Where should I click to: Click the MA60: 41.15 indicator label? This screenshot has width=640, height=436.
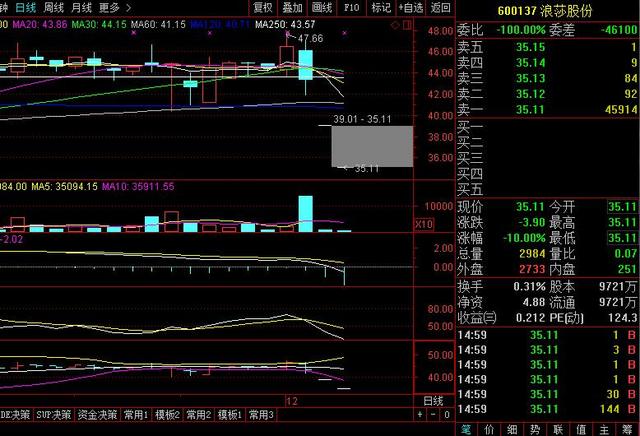coord(158,24)
